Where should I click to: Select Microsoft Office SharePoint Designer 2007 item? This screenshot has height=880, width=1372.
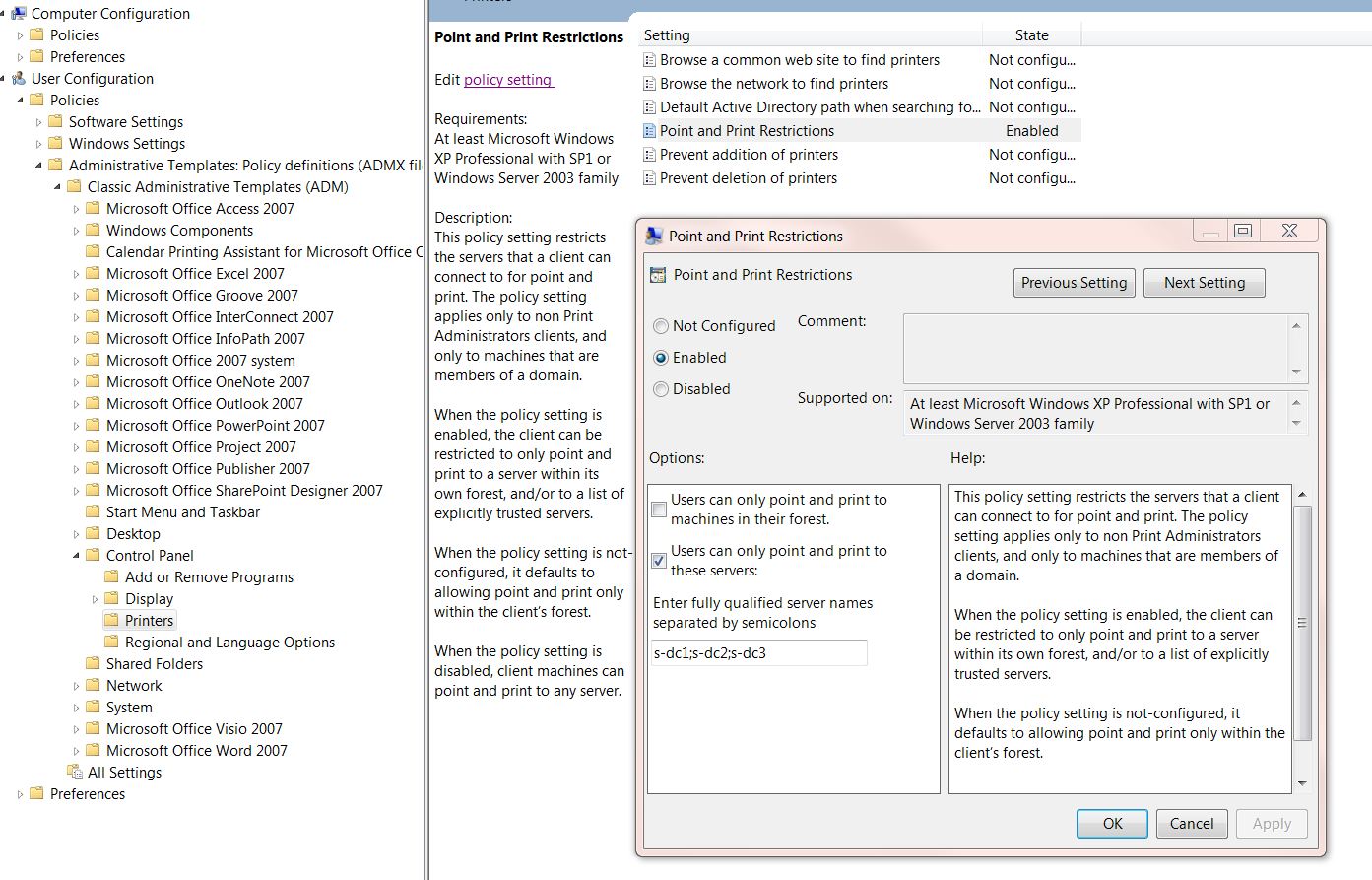[x=244, y=491]
